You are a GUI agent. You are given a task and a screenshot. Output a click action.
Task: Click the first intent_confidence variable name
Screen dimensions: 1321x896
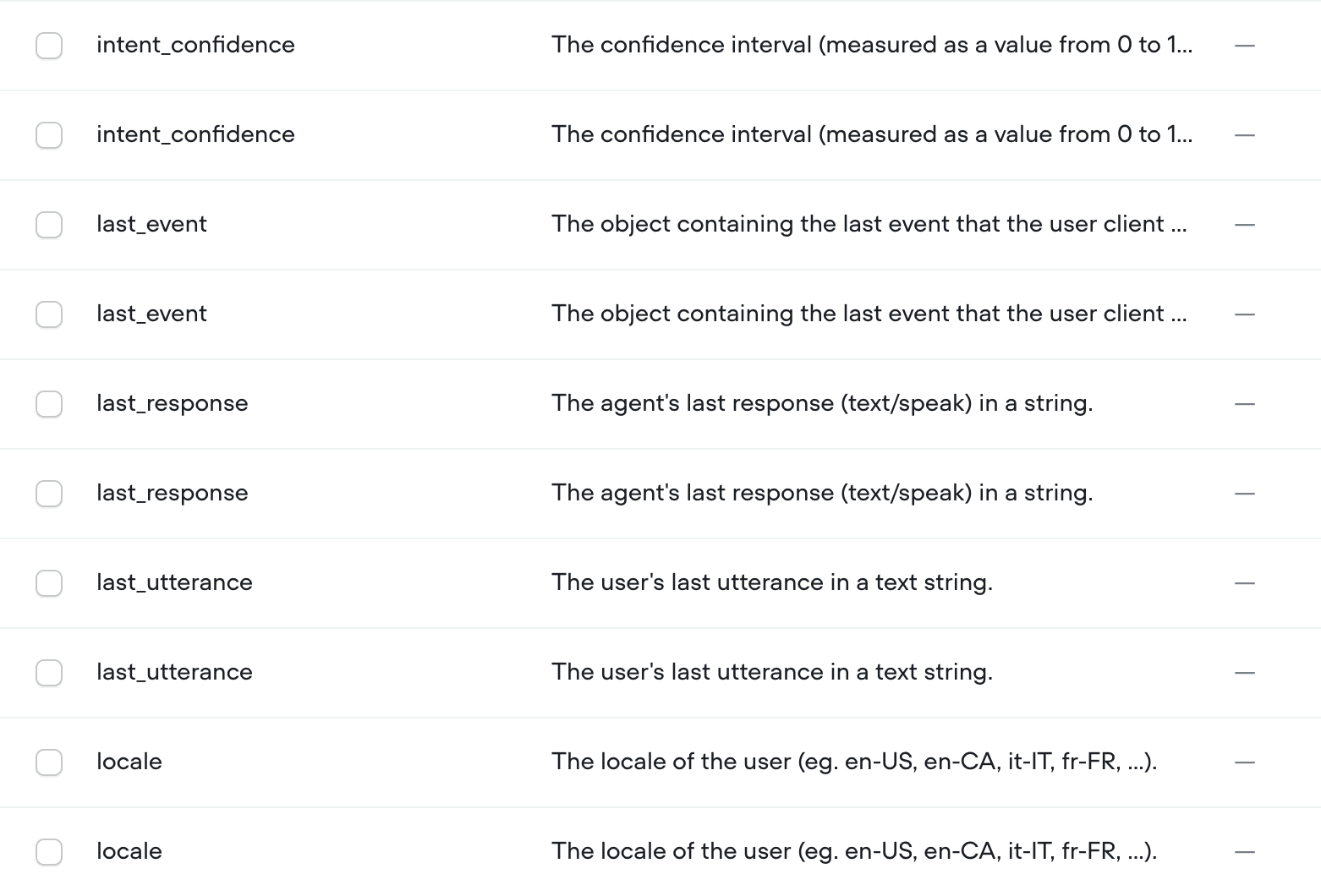195,45
